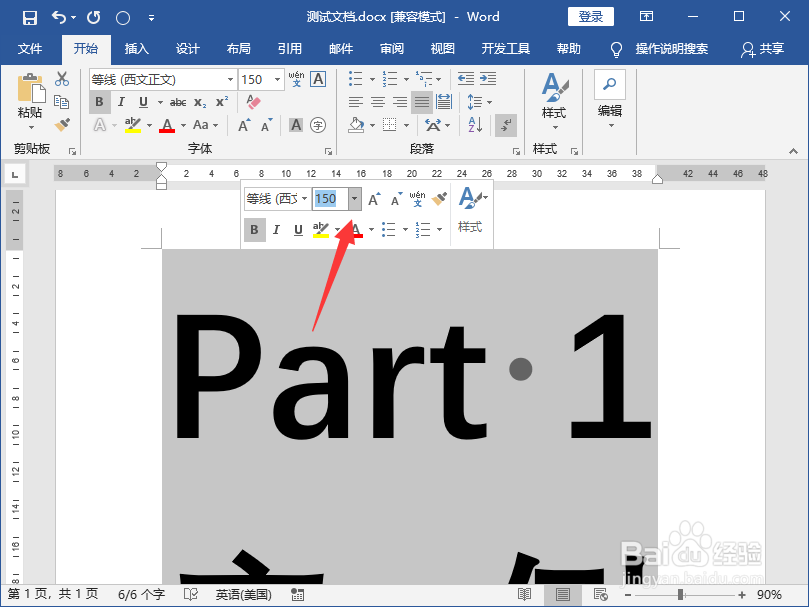This screenshot has width=809, height=607.
Task: Toggle italic in the mini toolbar
Action: [276, 230]
